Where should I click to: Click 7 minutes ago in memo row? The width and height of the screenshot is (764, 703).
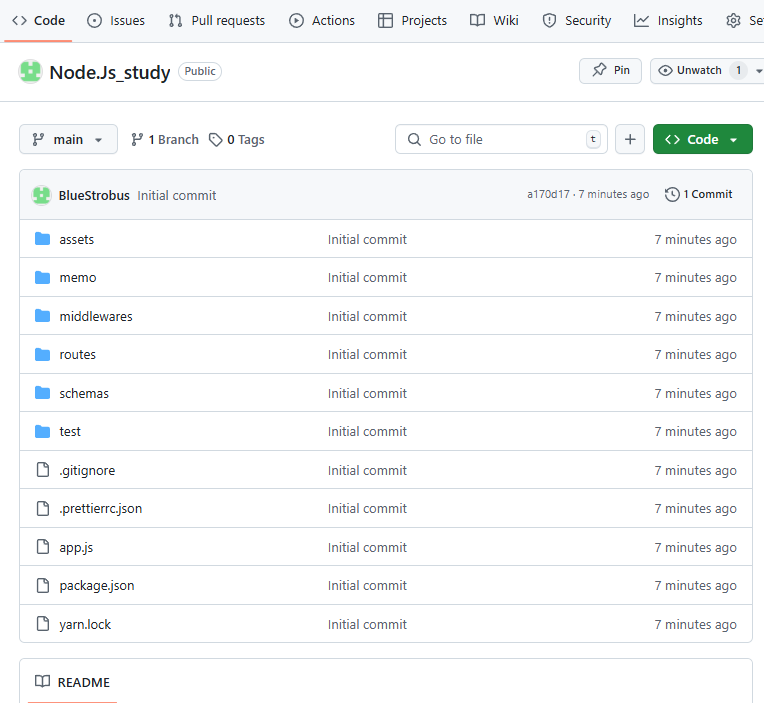pos(695,278)
